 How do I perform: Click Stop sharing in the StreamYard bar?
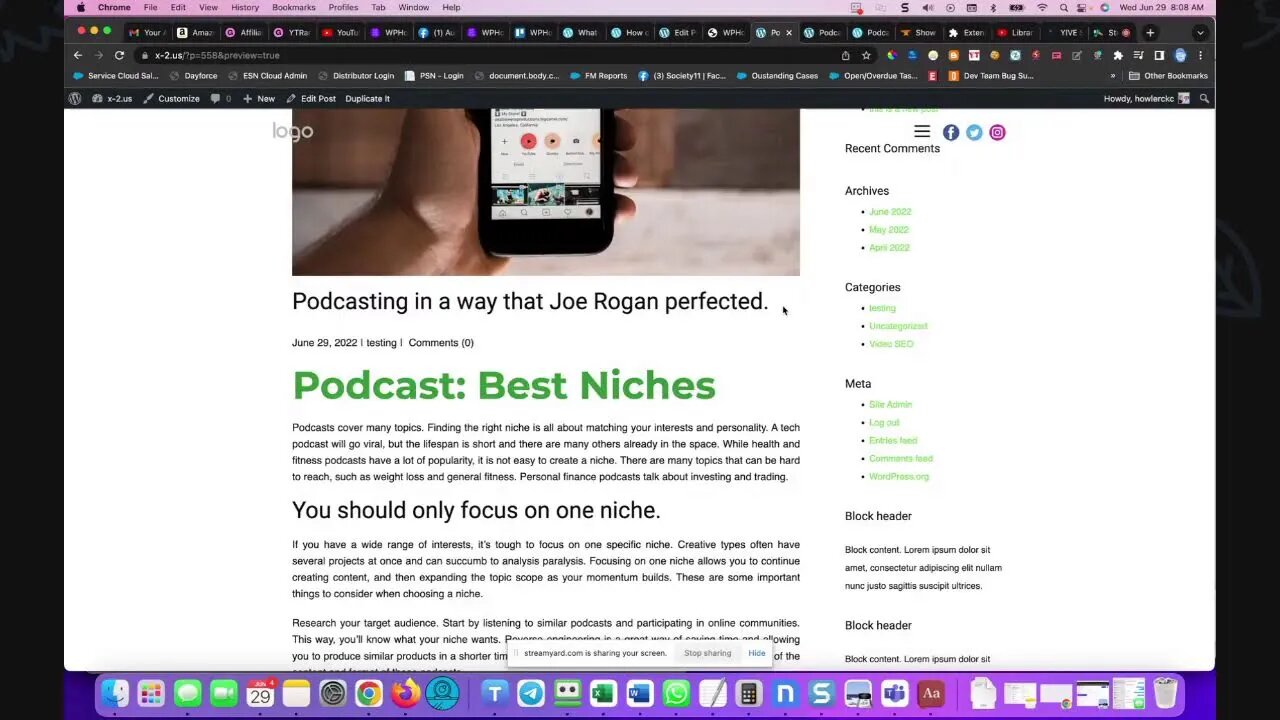[x=708, y=653]
